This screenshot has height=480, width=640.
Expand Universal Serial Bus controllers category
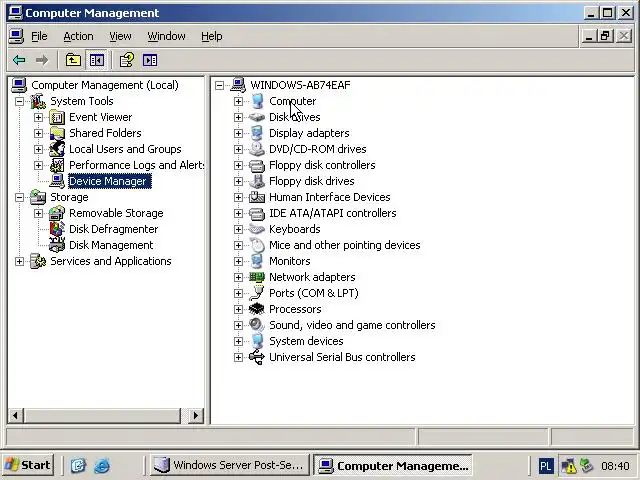pyautogui.click(x=238, y=358)
